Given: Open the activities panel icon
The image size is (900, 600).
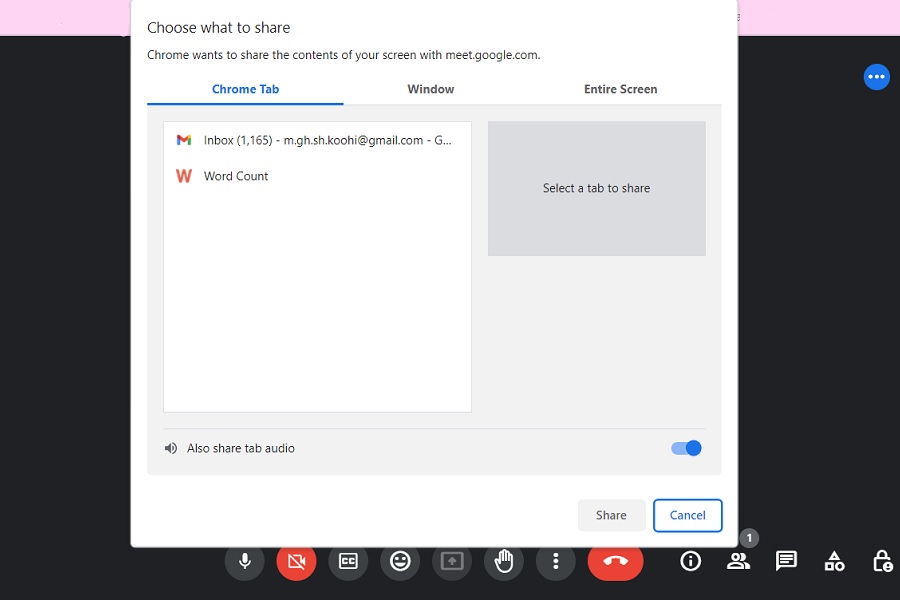Looking at the screenshot, I should (834, 561).
